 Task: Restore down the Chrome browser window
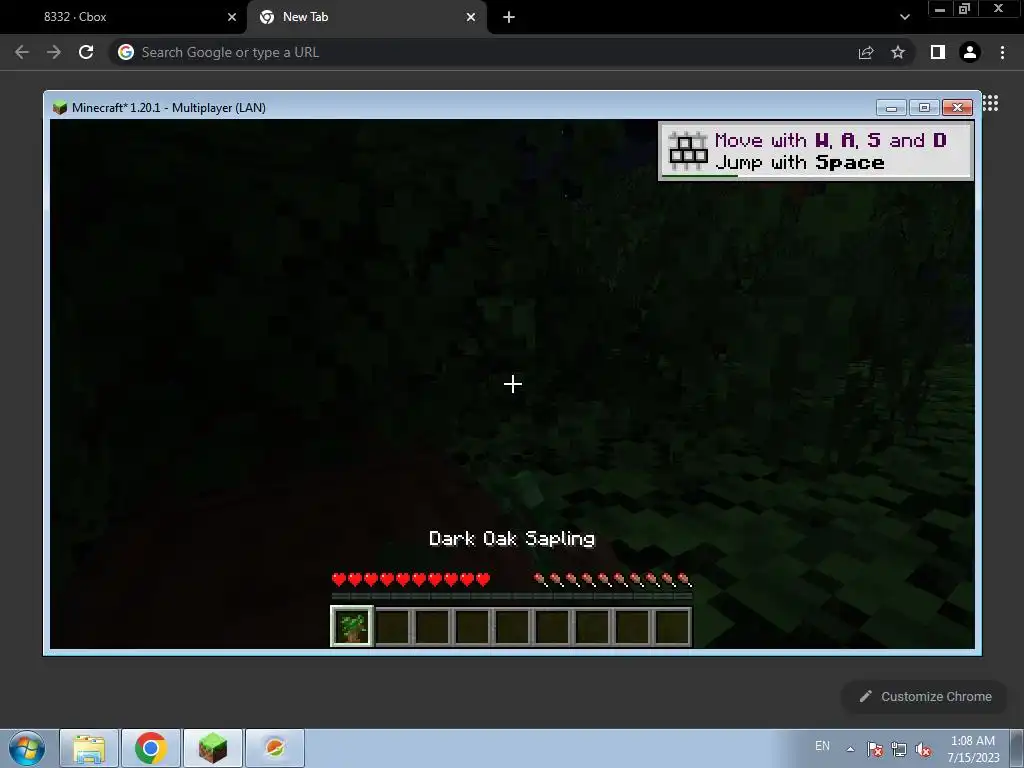point(965,9)
